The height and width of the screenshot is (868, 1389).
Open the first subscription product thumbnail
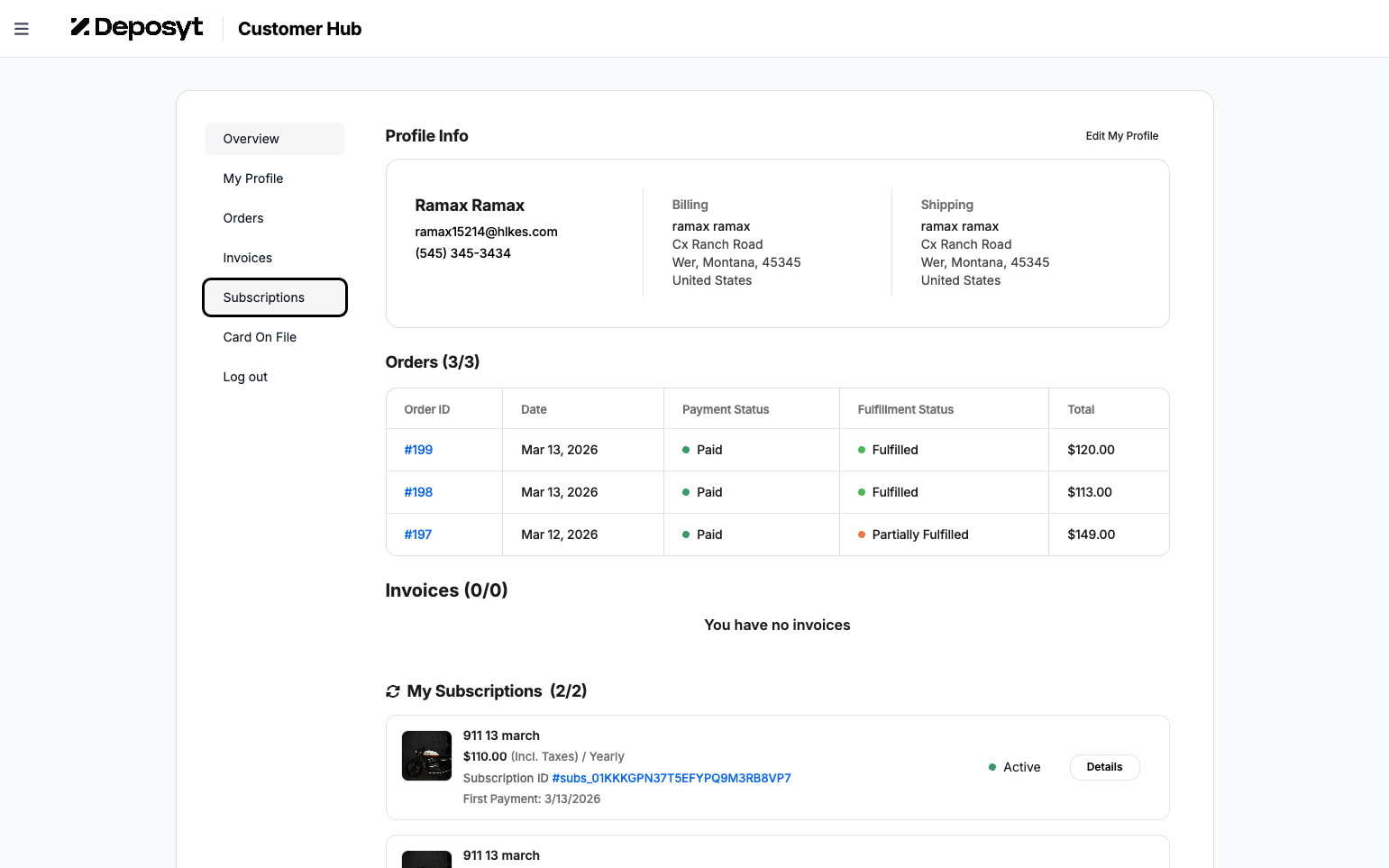click(x=426, y=755)
